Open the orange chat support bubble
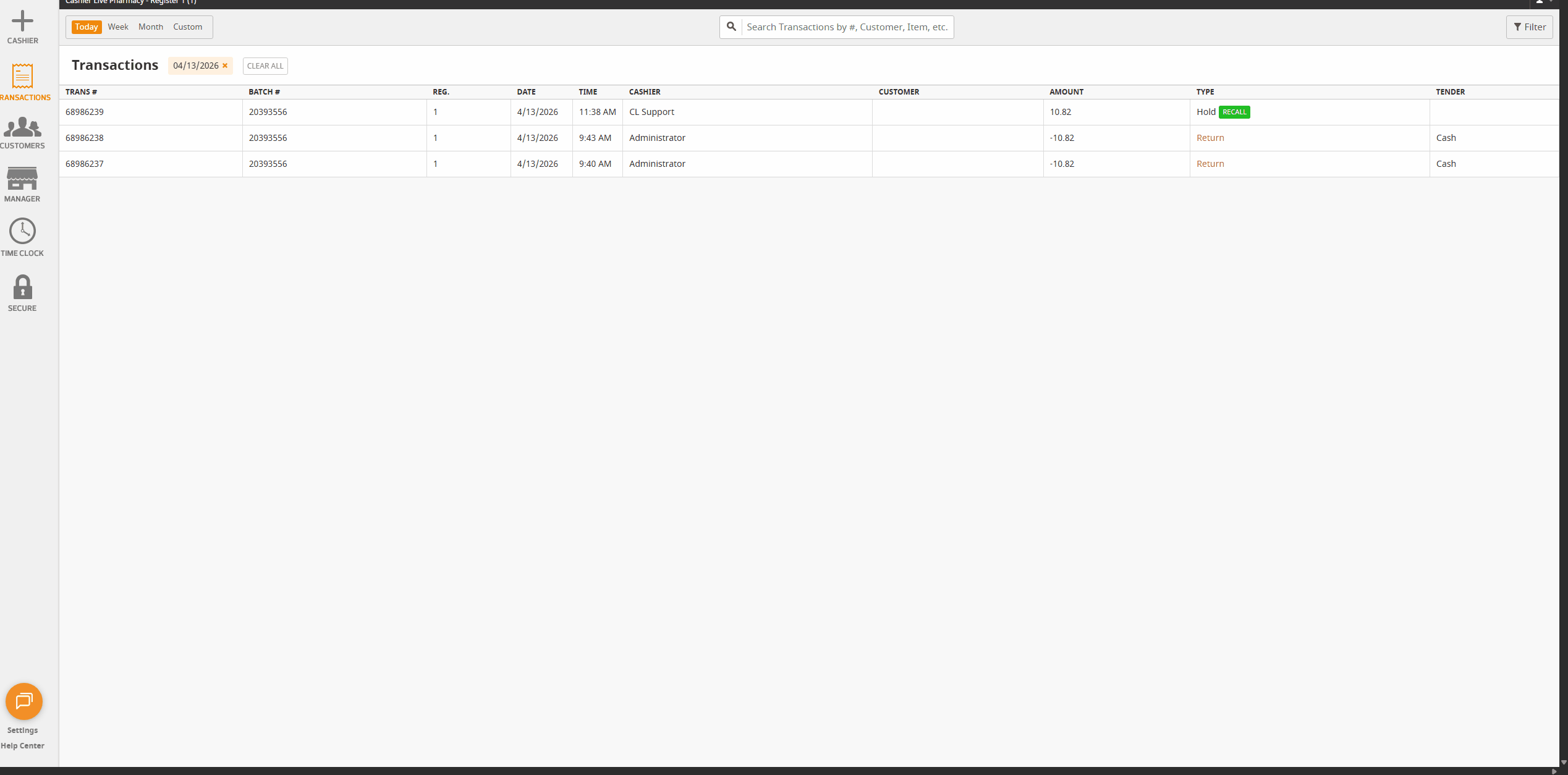 23,701
